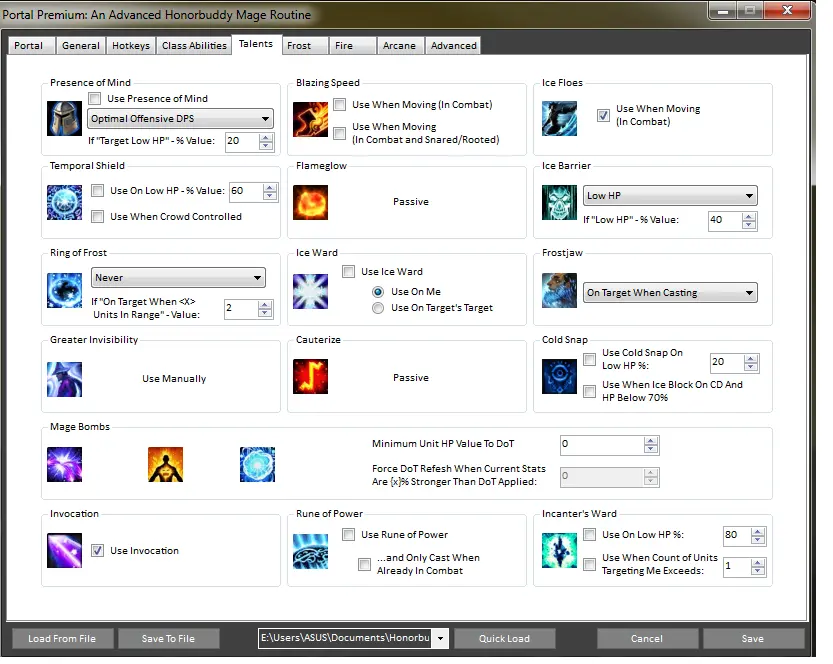This screenshot has height=664, width=833.
Task: Switch to the Portal tab
Action: (x=31, y=46)
